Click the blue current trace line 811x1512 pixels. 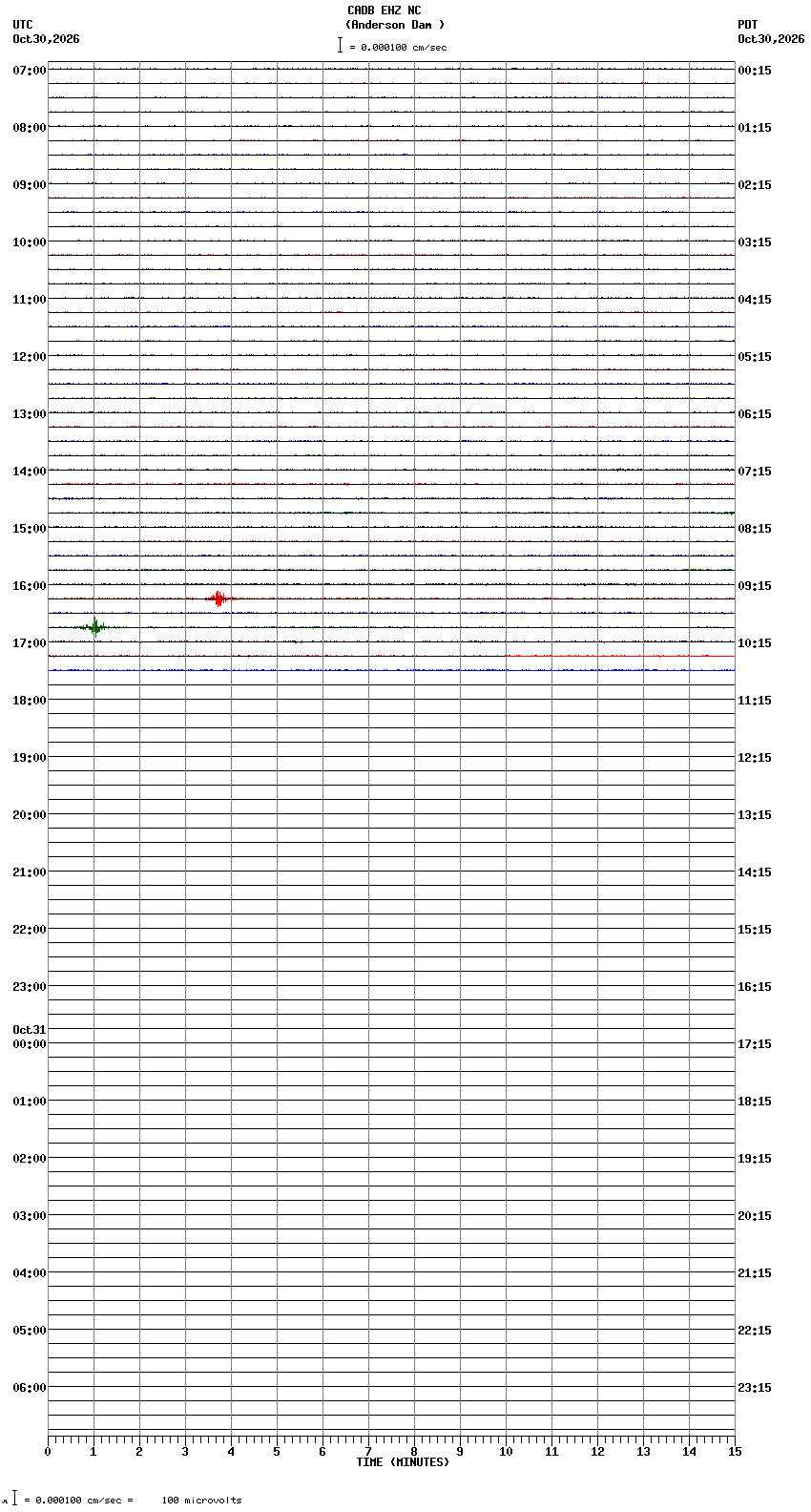tap(391, 670)
